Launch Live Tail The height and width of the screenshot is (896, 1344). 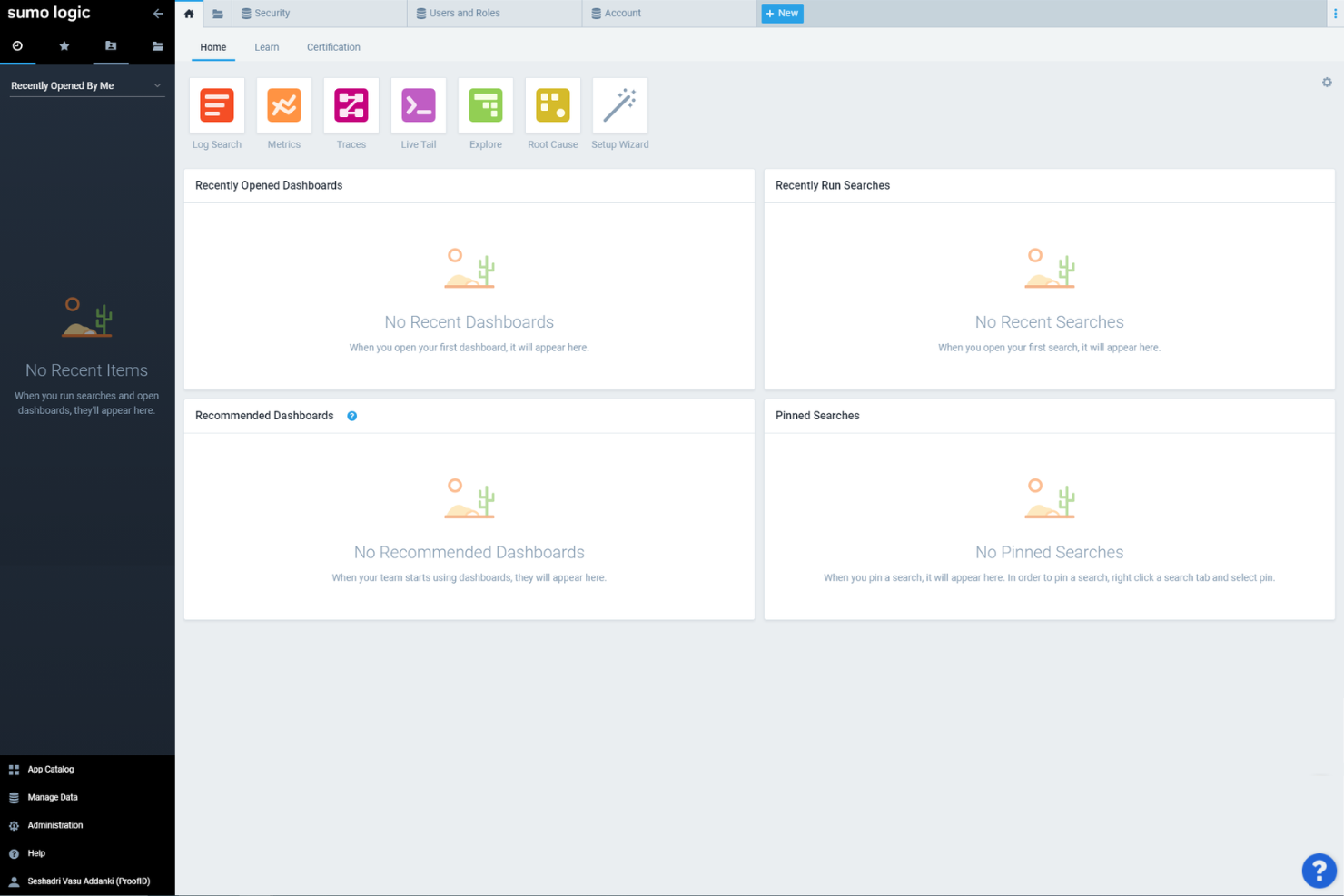point(418,104)
